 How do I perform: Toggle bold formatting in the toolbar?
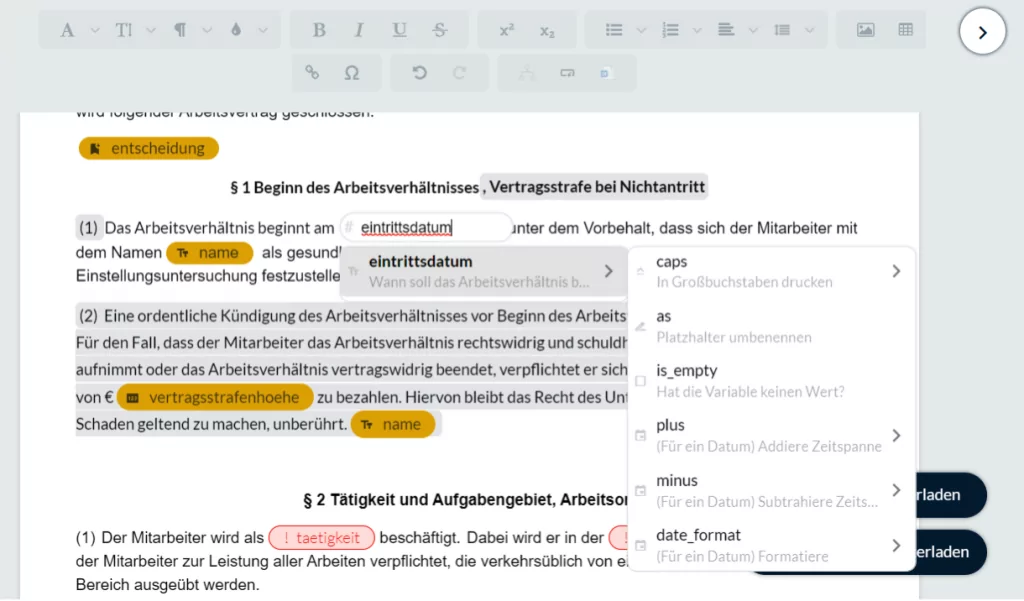pyautogui.click(x=319, y=30)
